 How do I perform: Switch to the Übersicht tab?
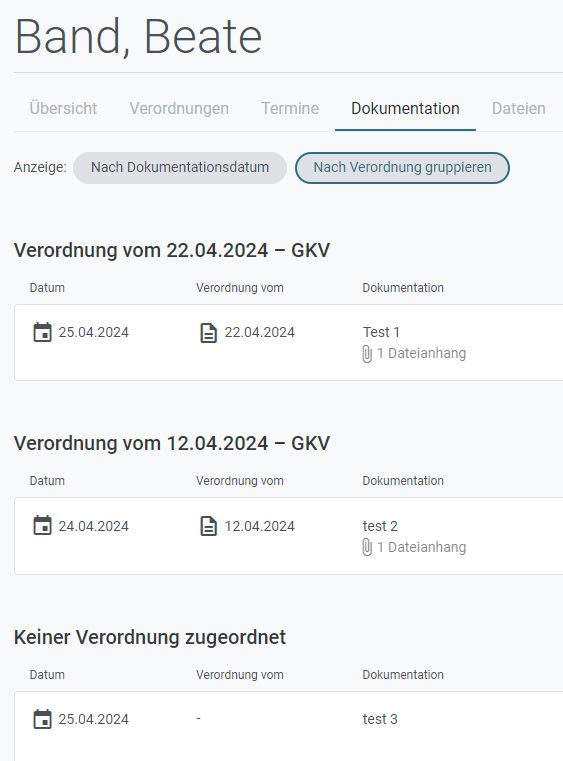(x=63, y=108)
